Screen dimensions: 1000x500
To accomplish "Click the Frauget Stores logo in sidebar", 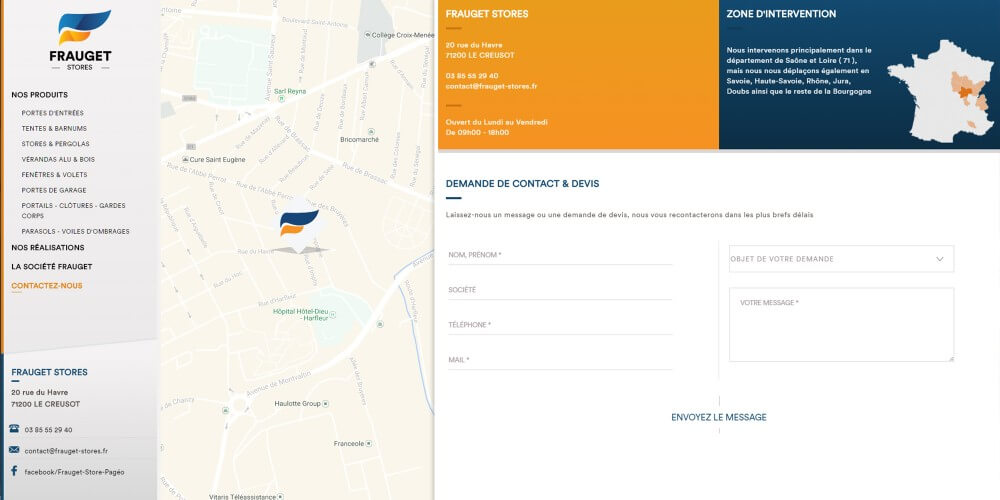I will [80, 40].
